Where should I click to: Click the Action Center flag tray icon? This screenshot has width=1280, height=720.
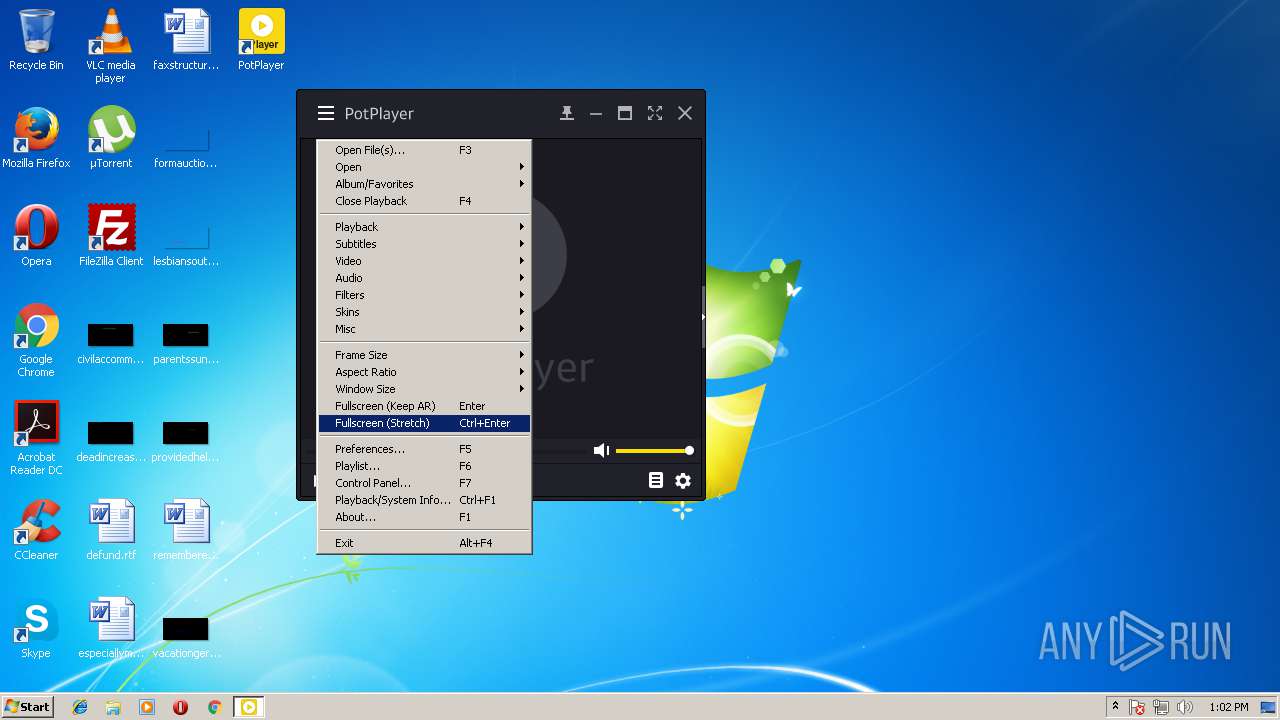click(x=1137, y=707)
